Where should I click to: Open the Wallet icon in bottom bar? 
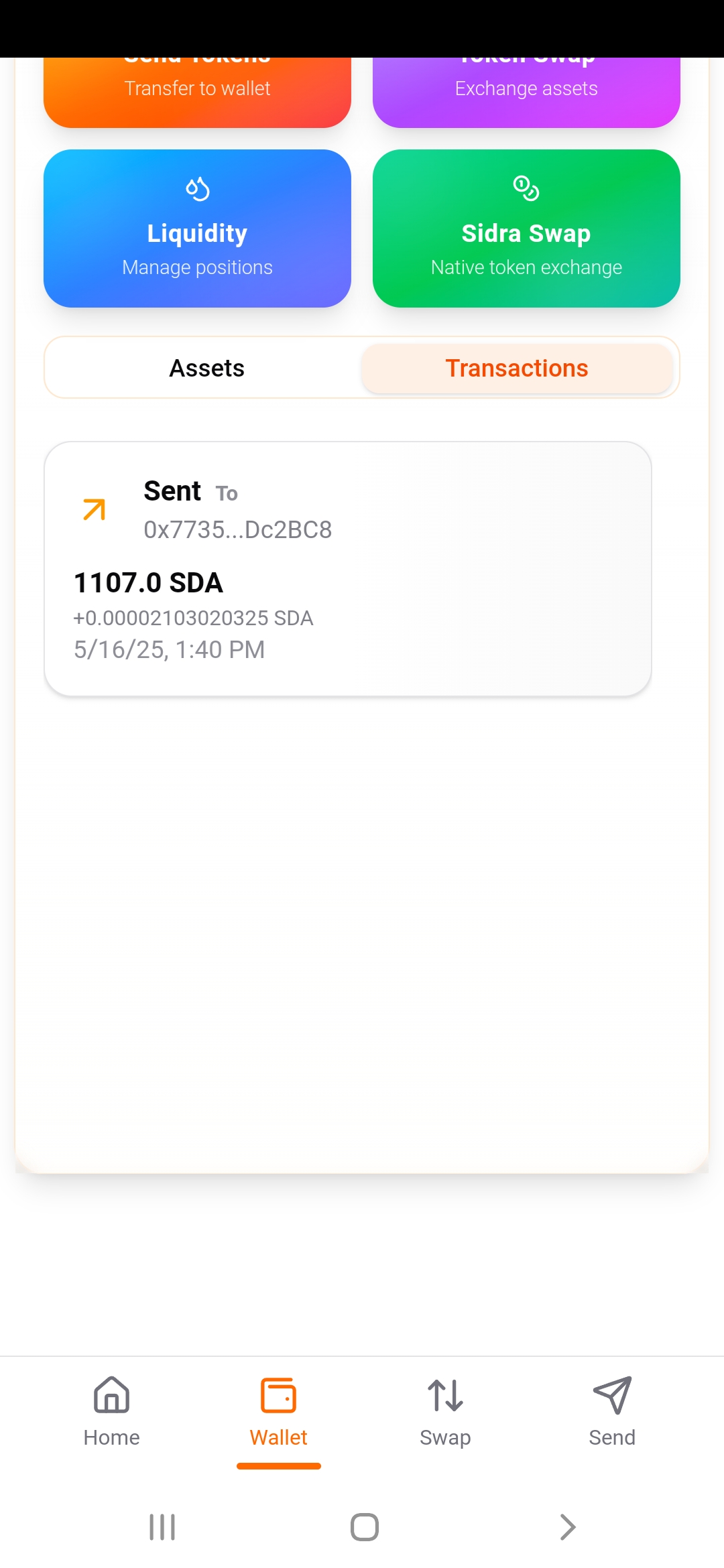[x=278, y=1396]
